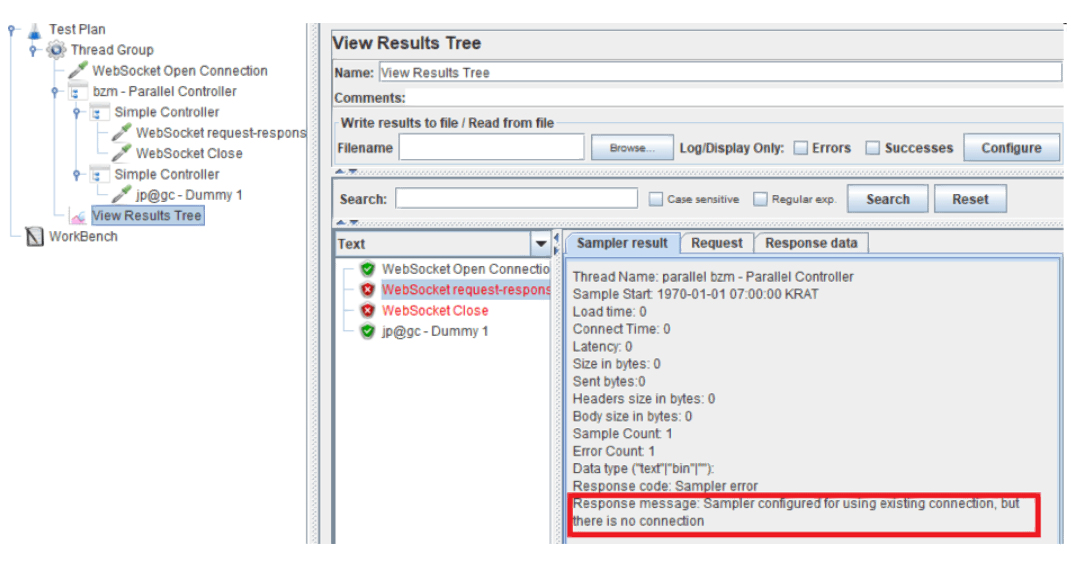Click green shield of jp@gc - Dummy 1 result
1081x565 pixels.
[367, 331]
